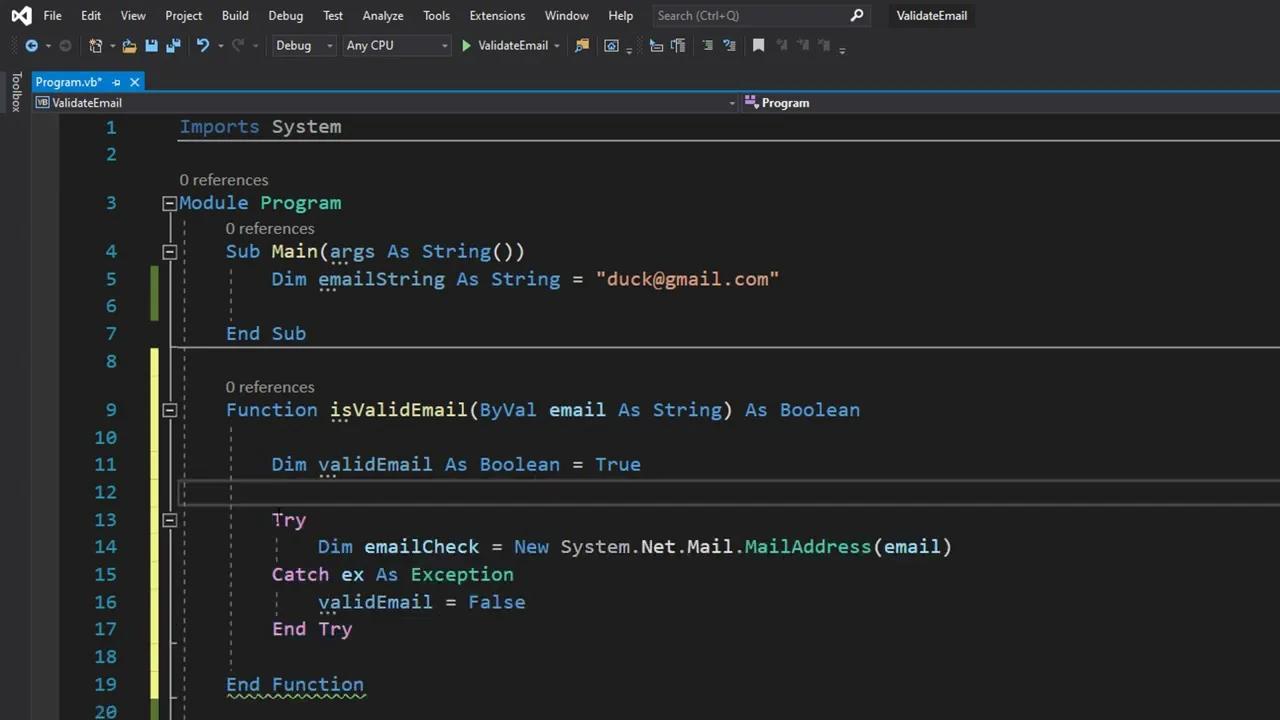
Task: Collapse the Module Program code block
Action: pyautogui.click(x=169, y=203)
